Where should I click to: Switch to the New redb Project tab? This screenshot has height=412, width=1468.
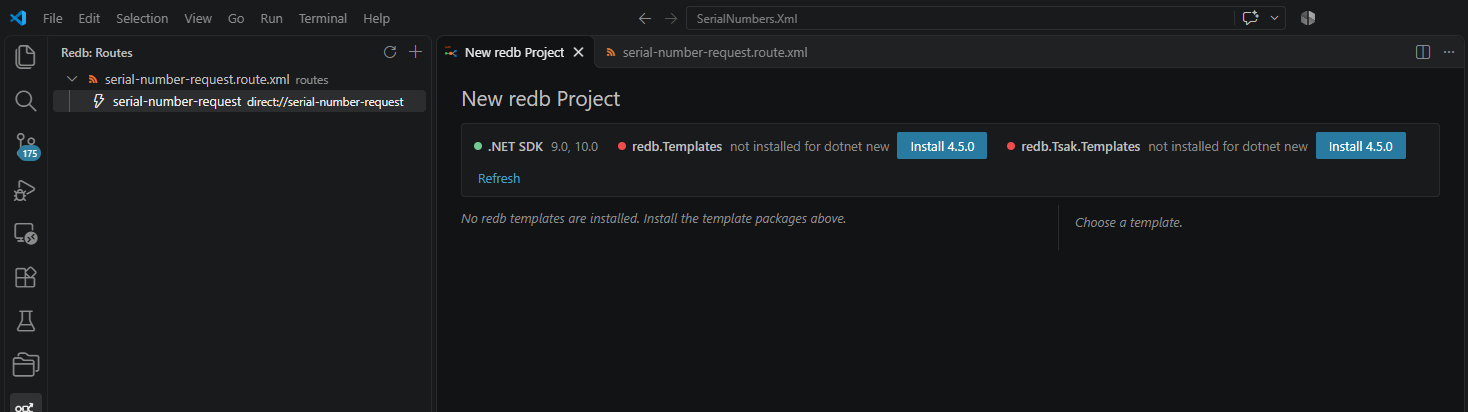[x=514, y=52]
